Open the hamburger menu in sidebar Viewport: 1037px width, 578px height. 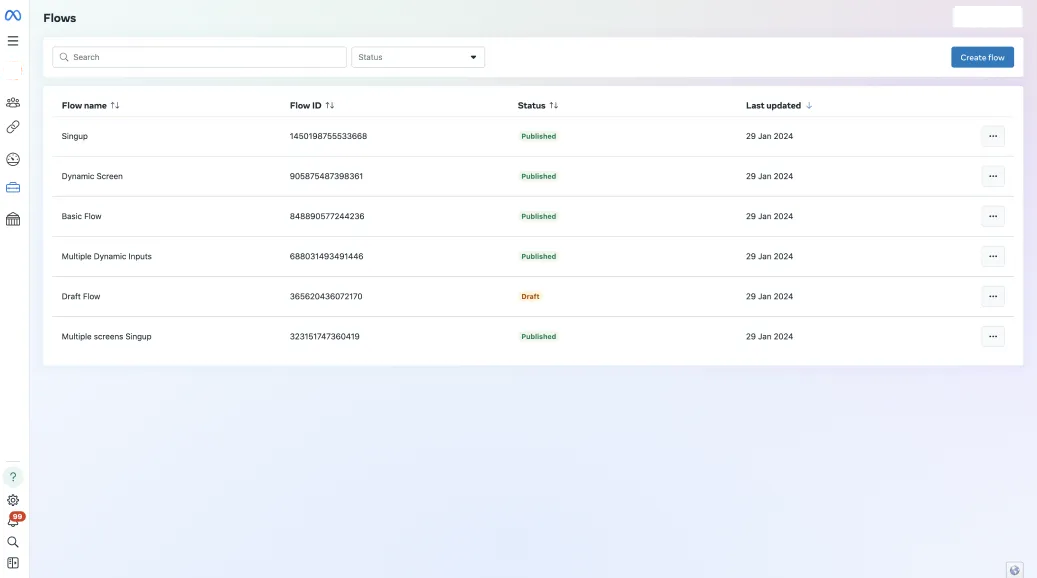(x=13, y=41)
